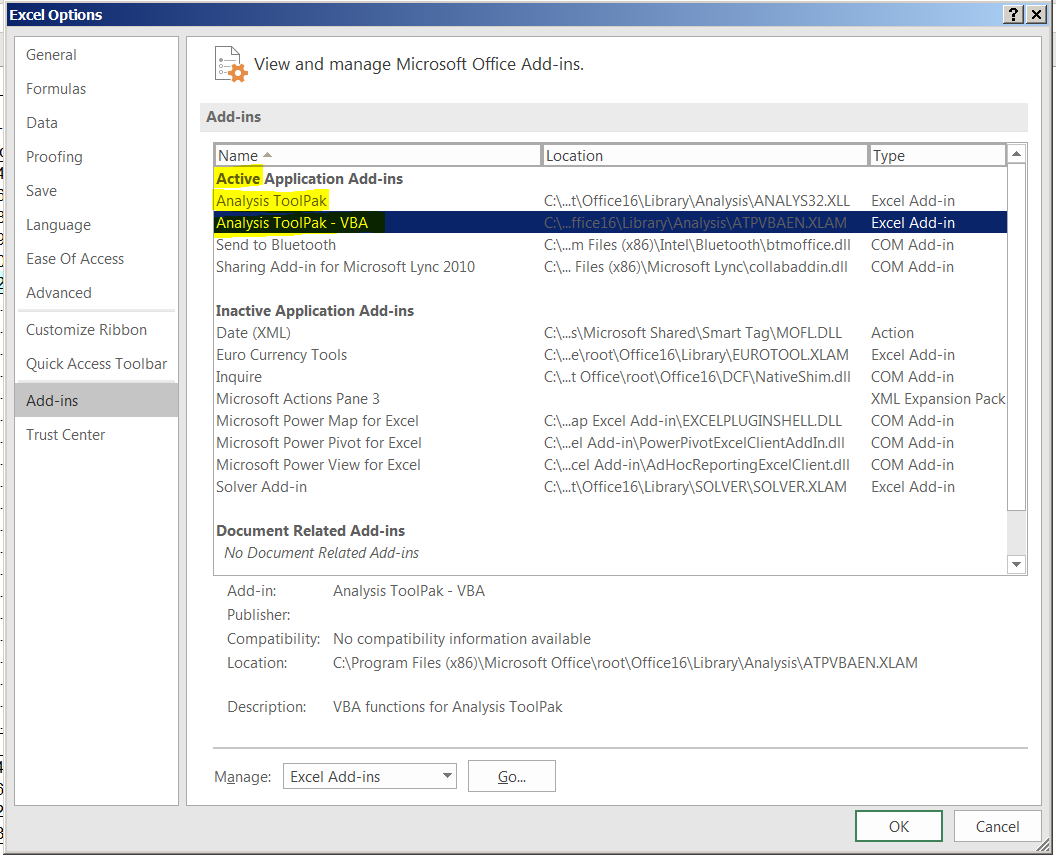1056x859 pixels.
Task: Sort add-ins by the Name column header
Action: pos(378,156)
